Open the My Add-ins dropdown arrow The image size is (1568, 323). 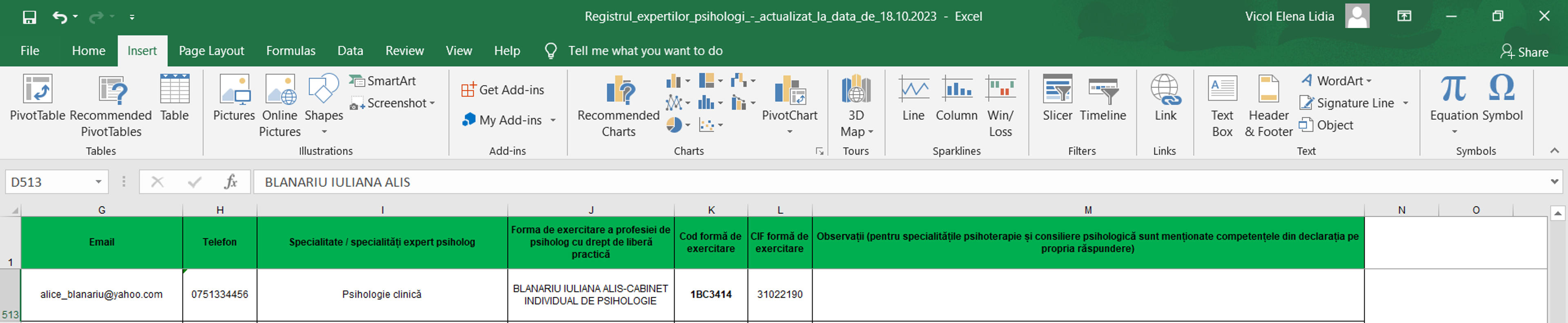pyautogui.click(x=553, y=120)
